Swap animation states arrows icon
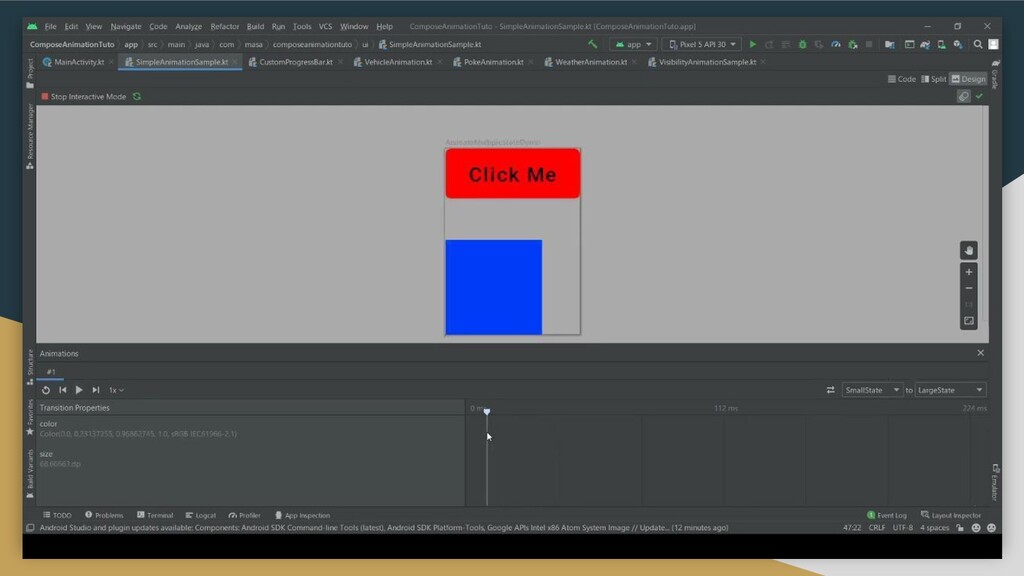 [x=831, y=390]
